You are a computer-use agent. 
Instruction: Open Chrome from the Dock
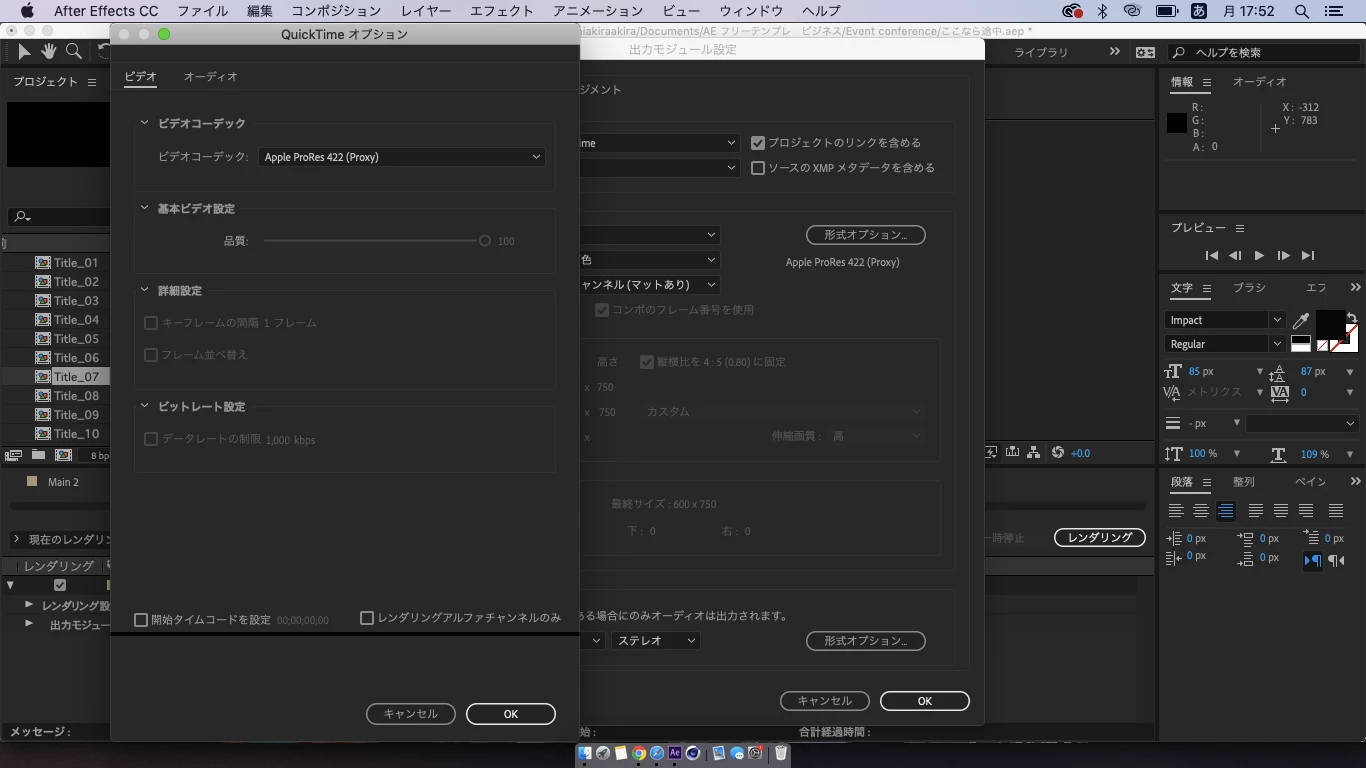point(638,753)
